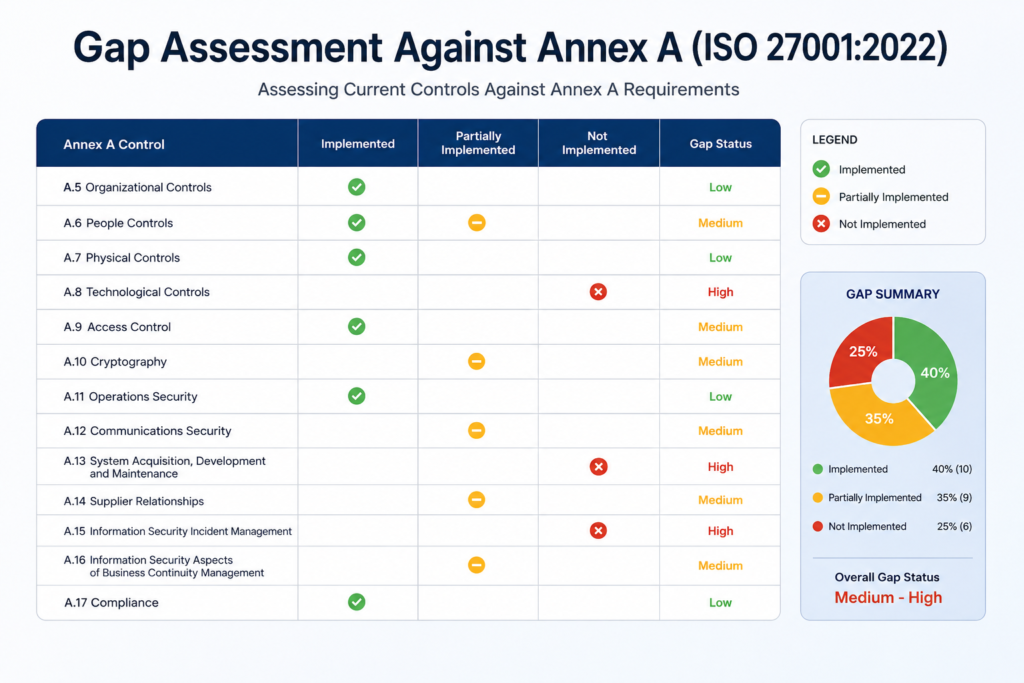Click the green Implemented icon in the legend
This screenshot has width=1024, height=683.
tap(821, 169)
